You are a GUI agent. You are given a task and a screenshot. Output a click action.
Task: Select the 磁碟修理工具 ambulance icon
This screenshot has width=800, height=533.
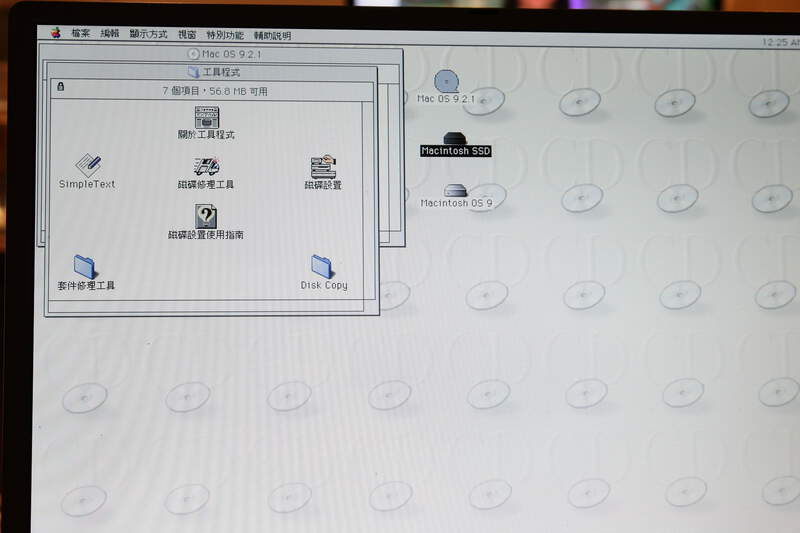(206, 166)
